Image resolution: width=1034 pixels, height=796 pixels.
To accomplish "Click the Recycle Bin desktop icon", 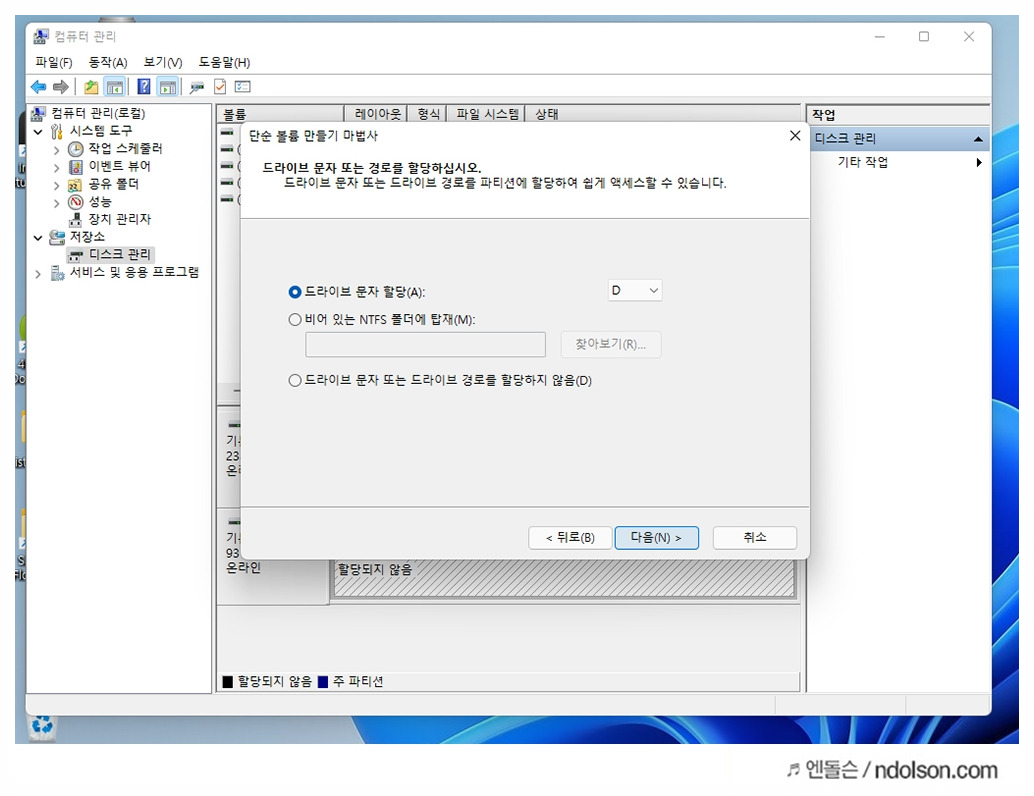I will [42, 726].
